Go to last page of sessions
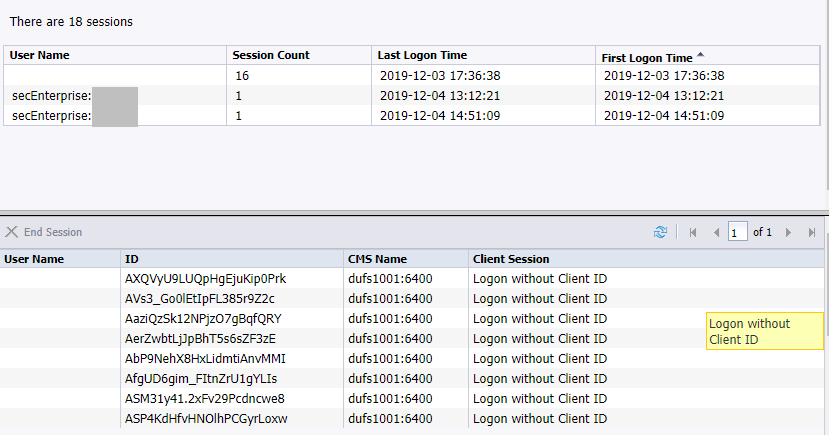This screenshot has width=829, height=435. tap(812, 233)
